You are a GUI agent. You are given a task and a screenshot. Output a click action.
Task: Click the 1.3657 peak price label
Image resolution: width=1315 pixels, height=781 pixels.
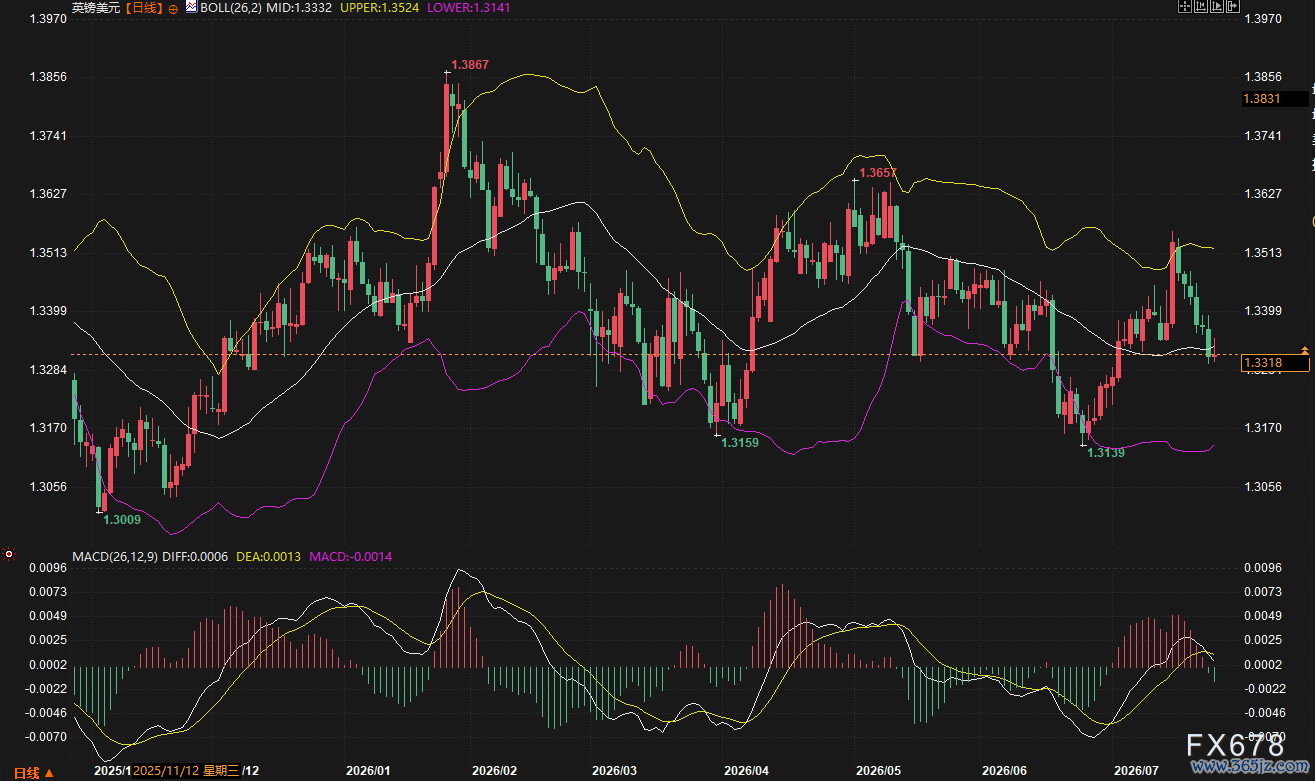pyautogui.click(x=878, y=173)
